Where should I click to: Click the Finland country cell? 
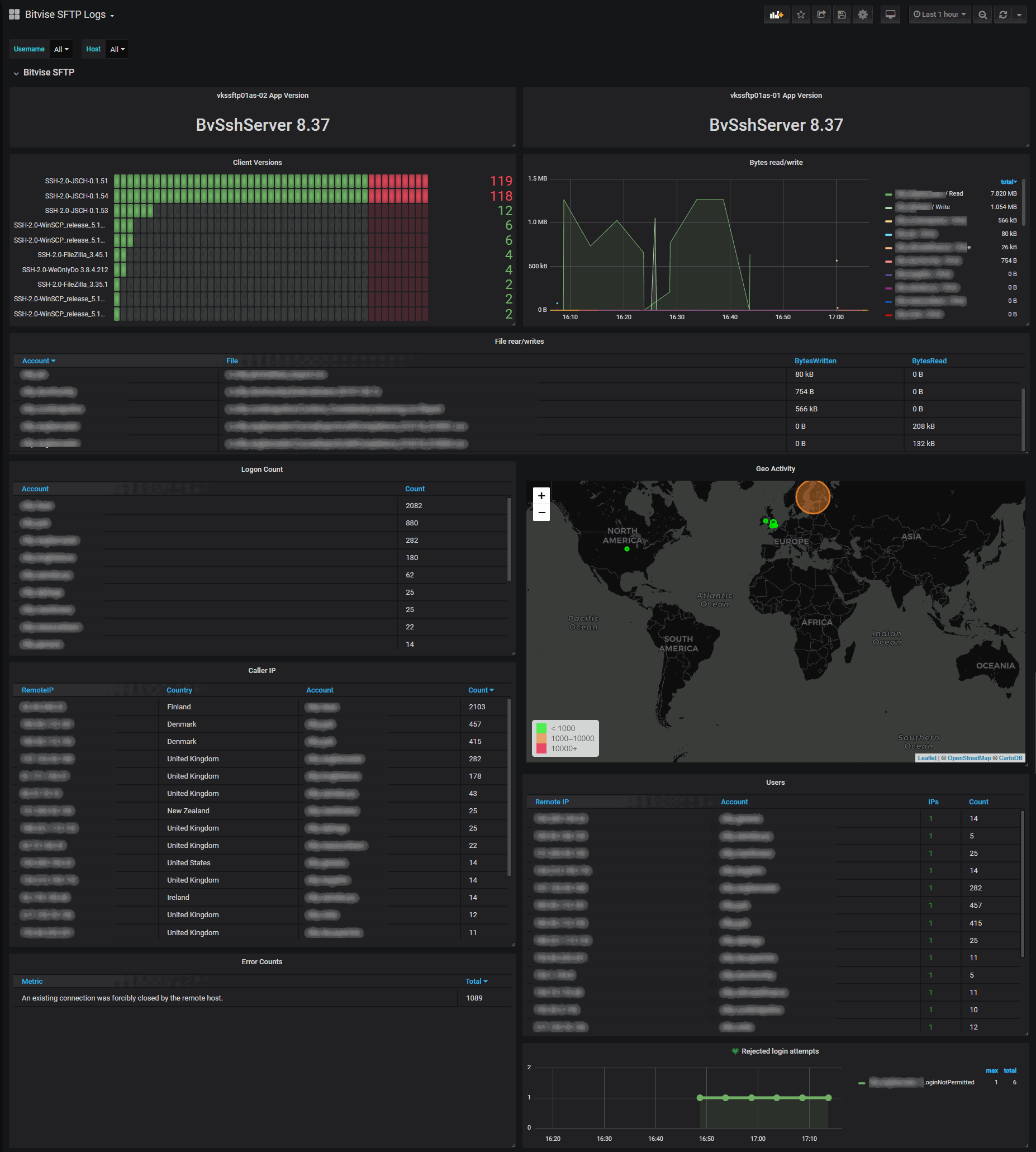[179, 707]
